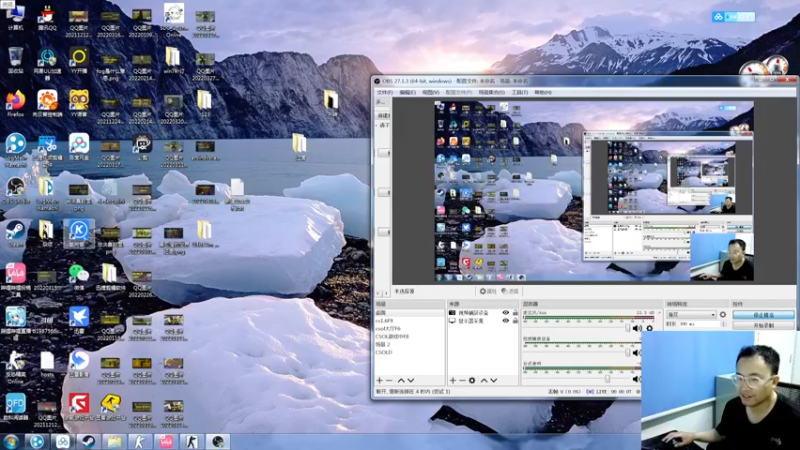
Task: Open audio settings gear for first mixer track
Action: [x=649, y=329]
